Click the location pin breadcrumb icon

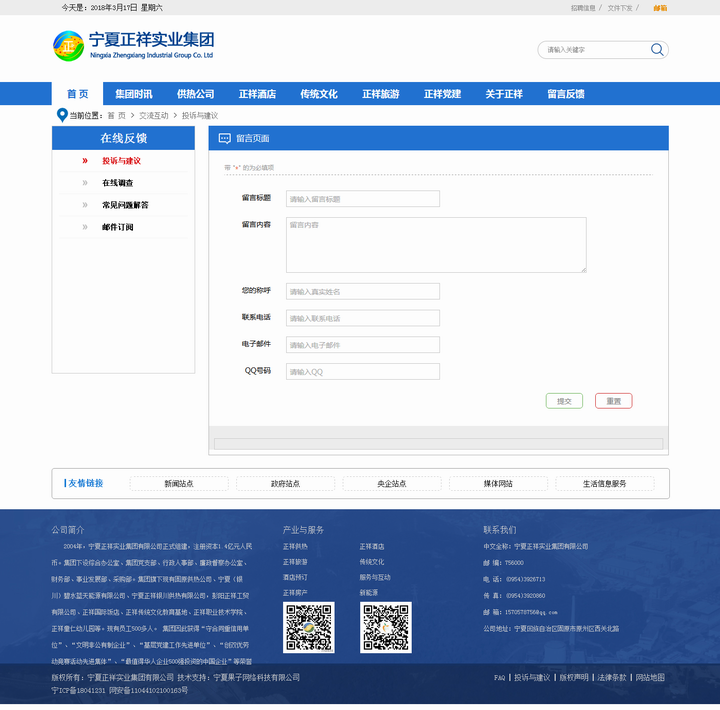point(62,115)
